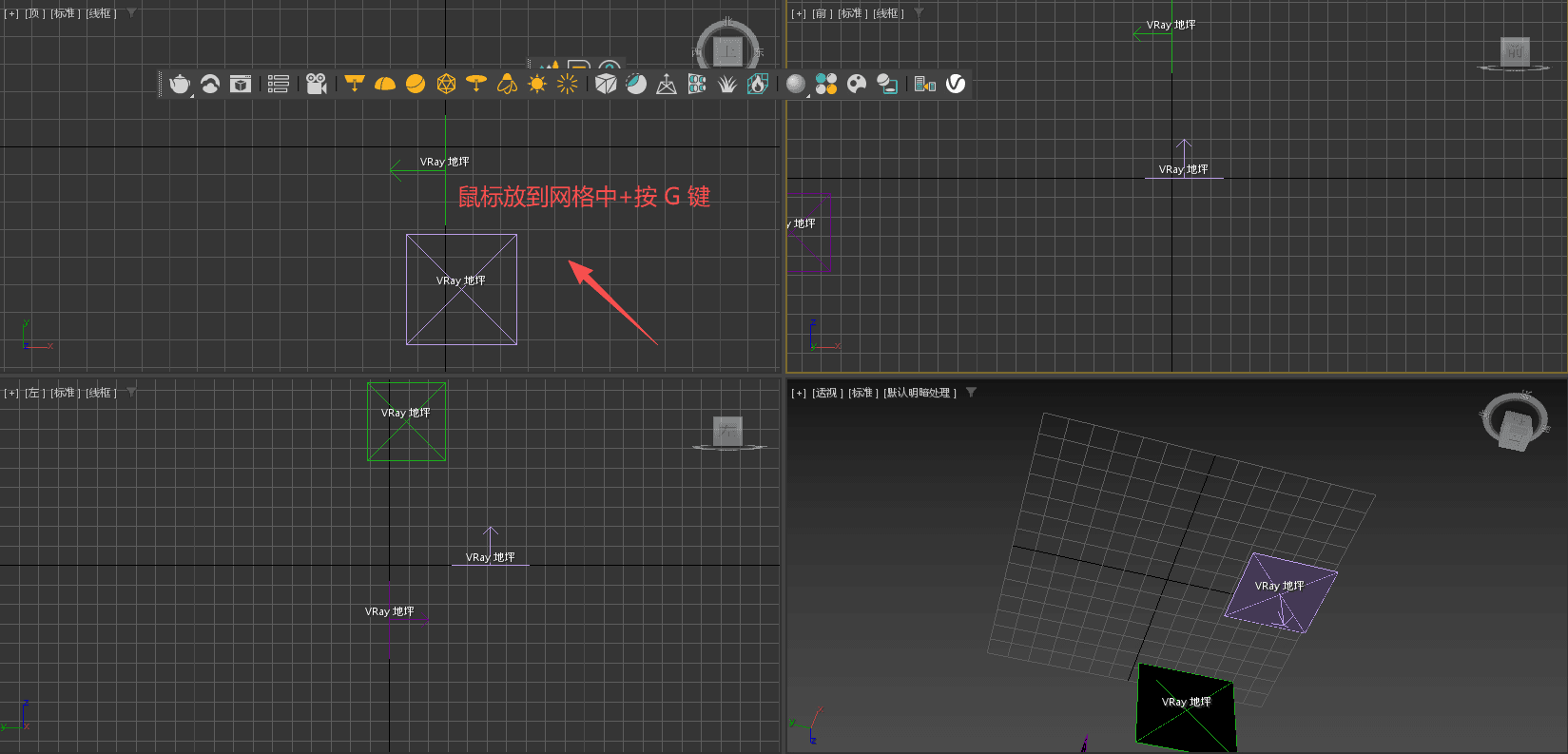Select the V-Ray dome light icon
The image size is (1568, 754).
coord(385,85)
